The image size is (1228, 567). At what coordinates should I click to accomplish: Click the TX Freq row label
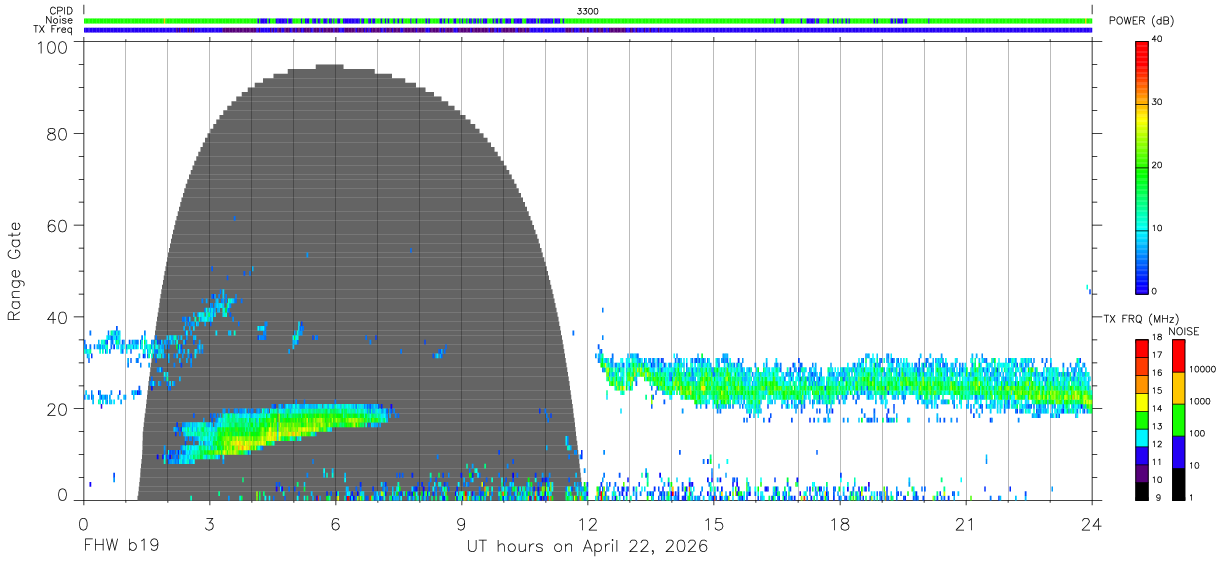(x=53, y=30)
